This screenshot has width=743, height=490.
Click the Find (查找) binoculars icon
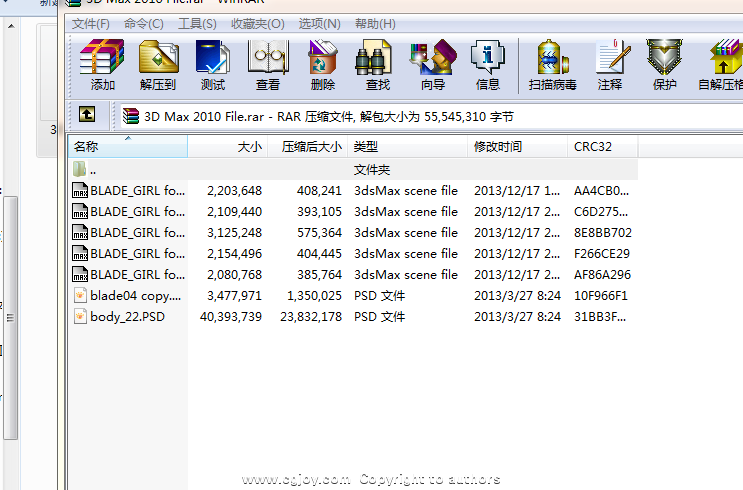[373, 57]
